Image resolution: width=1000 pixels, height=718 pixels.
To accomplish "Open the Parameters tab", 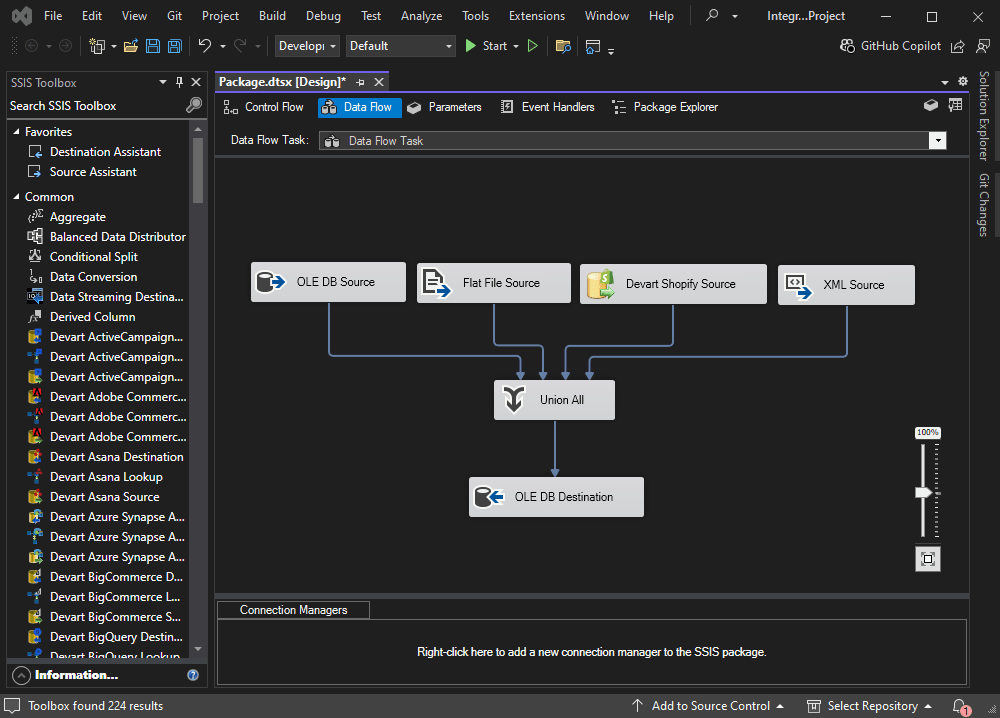I will (445, 107).
